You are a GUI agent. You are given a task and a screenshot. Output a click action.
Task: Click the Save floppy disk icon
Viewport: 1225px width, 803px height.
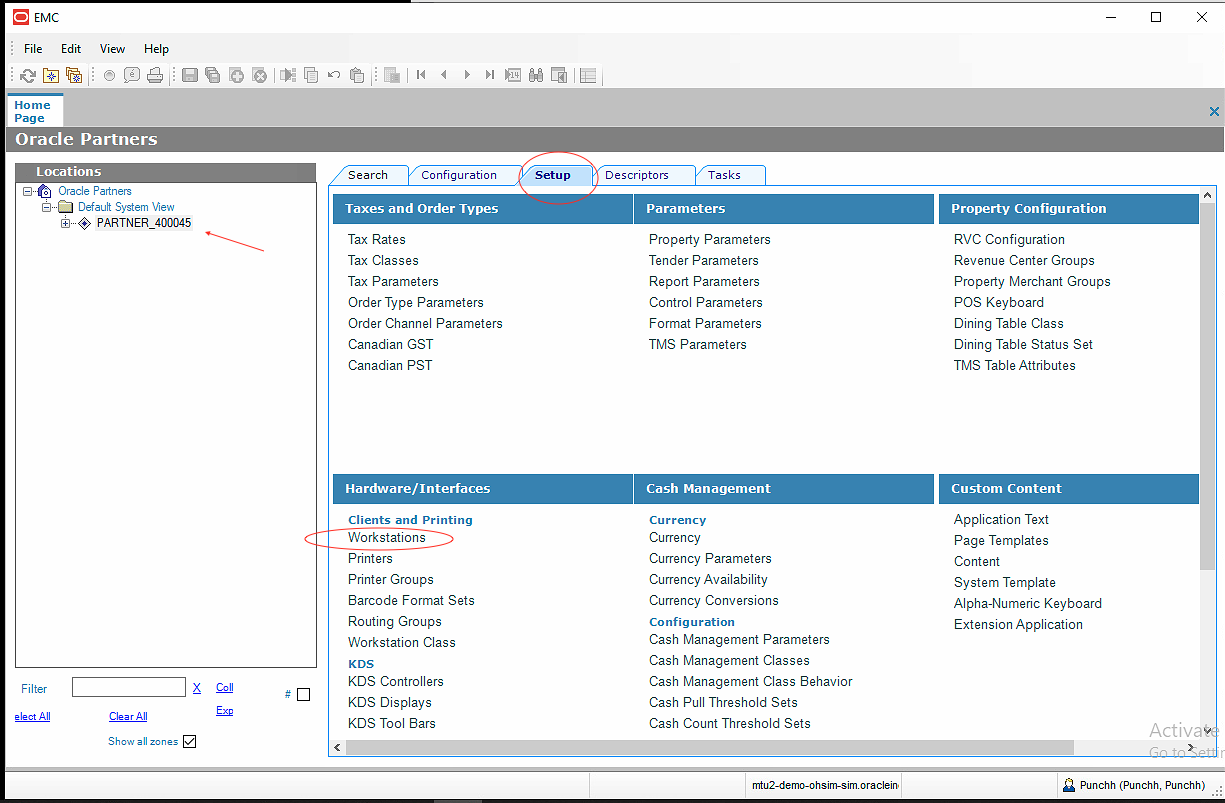(190, 75)
